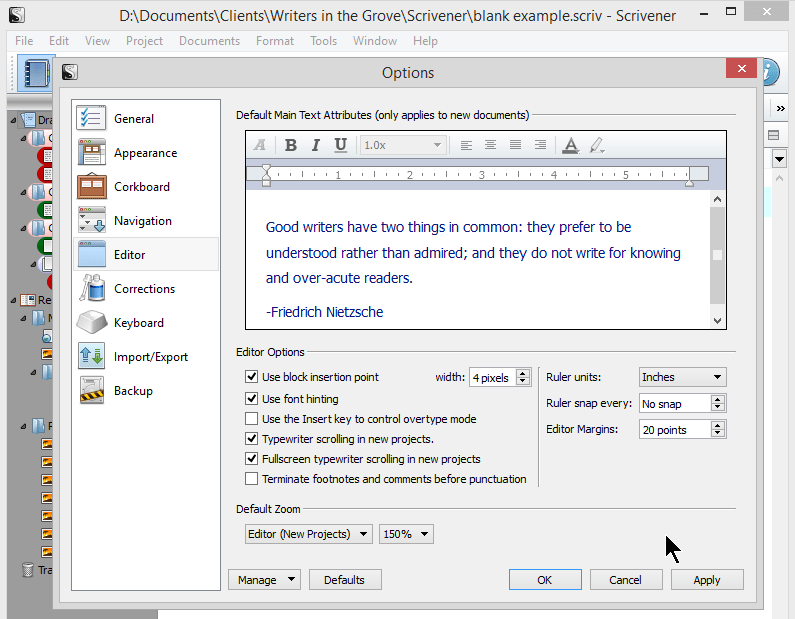The image size is (795, 619).
Task: Open the Navigation options category
Action: point(146,221)
